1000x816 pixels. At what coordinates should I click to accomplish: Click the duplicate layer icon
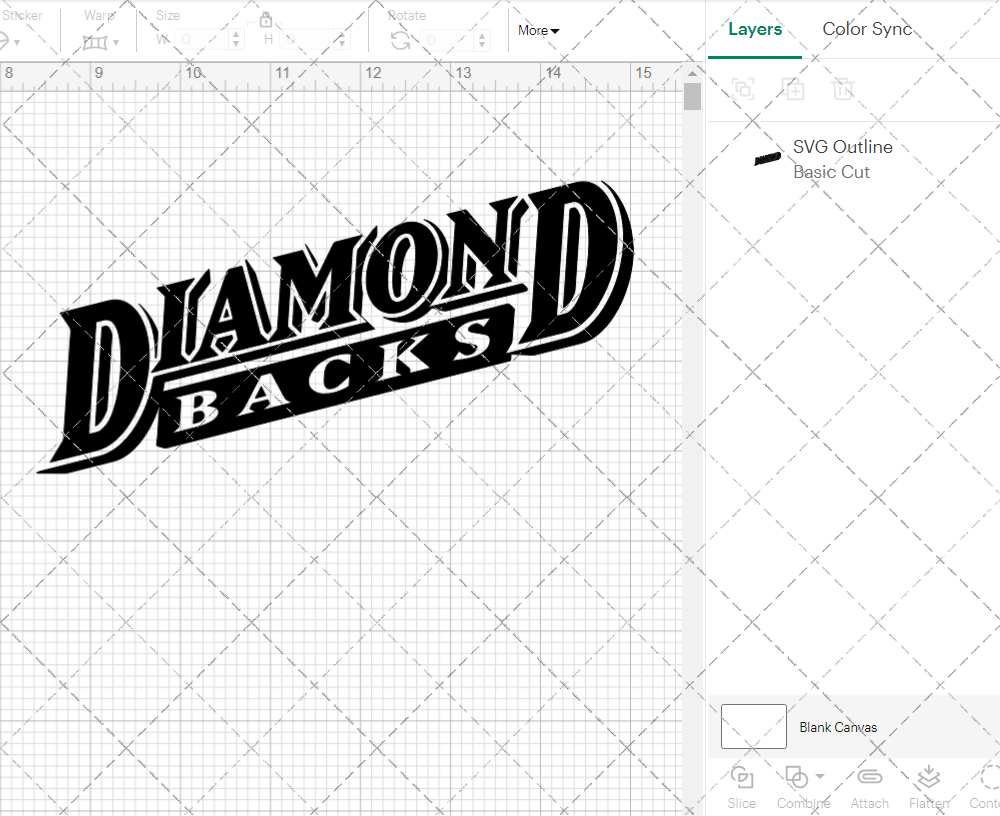pyautogui.click(x=794, y=89)
